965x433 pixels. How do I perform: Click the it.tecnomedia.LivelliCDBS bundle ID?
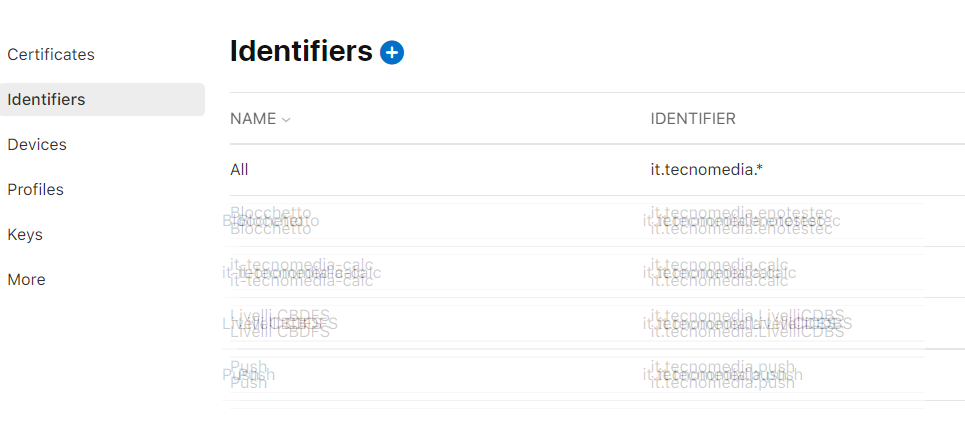point(747,323)
